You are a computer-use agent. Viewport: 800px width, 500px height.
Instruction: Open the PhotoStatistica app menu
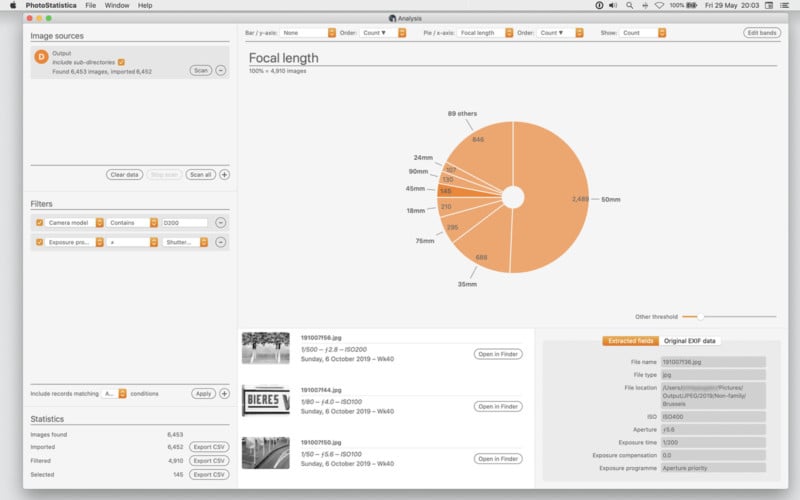(51, 5)
